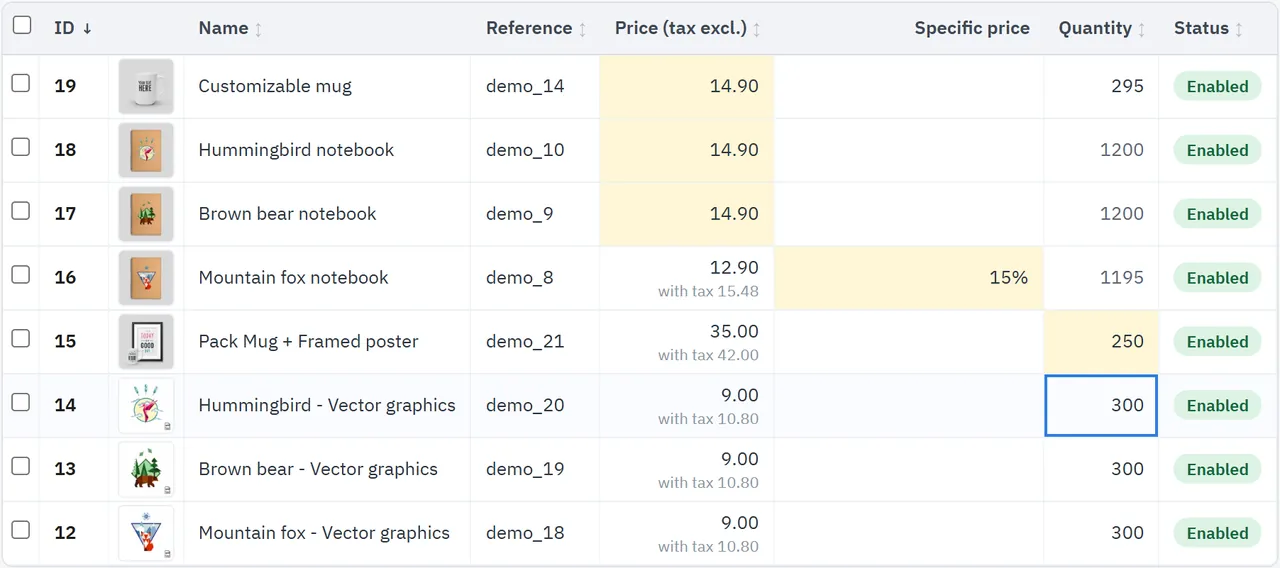Edit price 14.90 of Customizable mug
The width and height of the screenshot is (1280, 568).
[687, 86]
